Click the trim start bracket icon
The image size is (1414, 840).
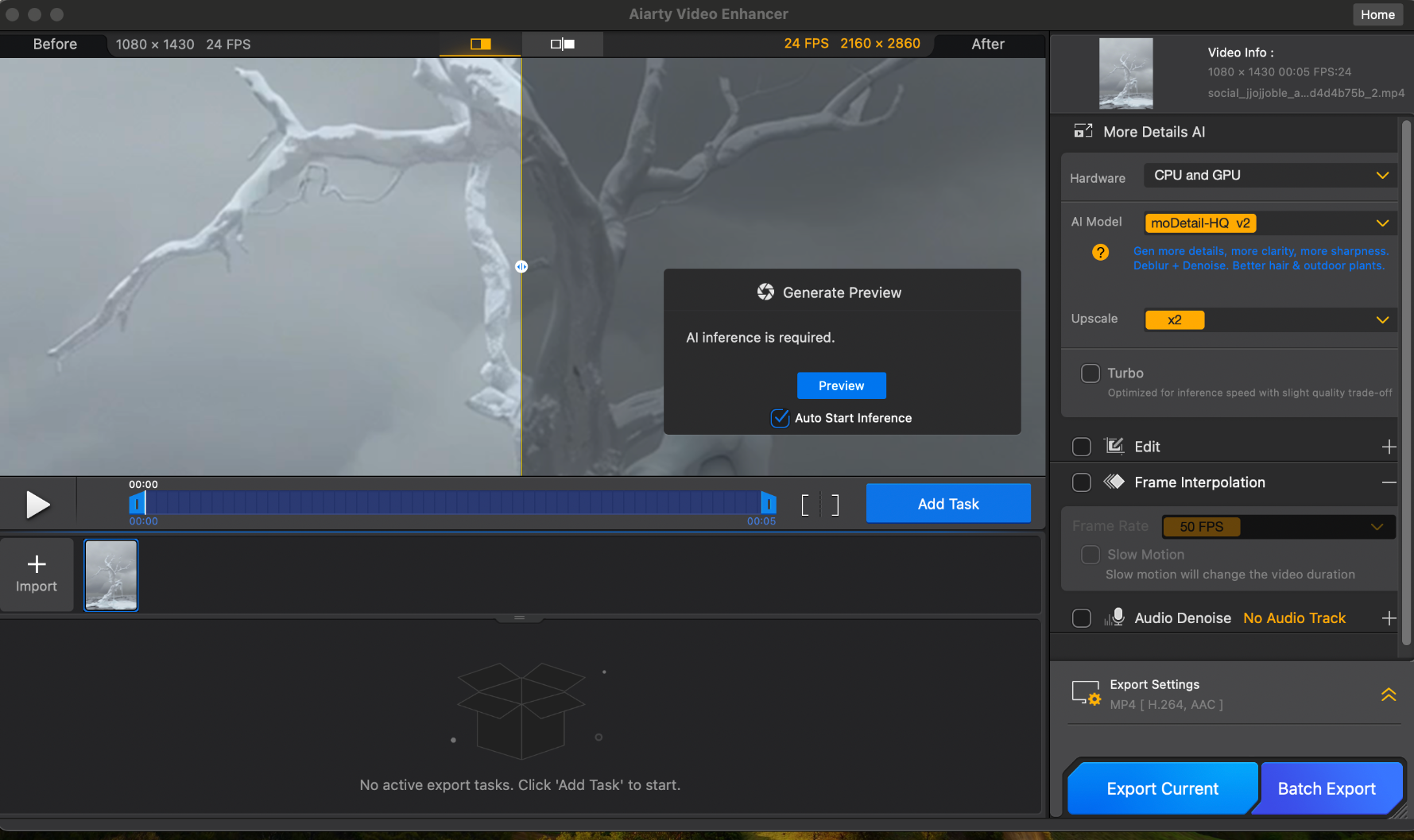tap(805, 505)
